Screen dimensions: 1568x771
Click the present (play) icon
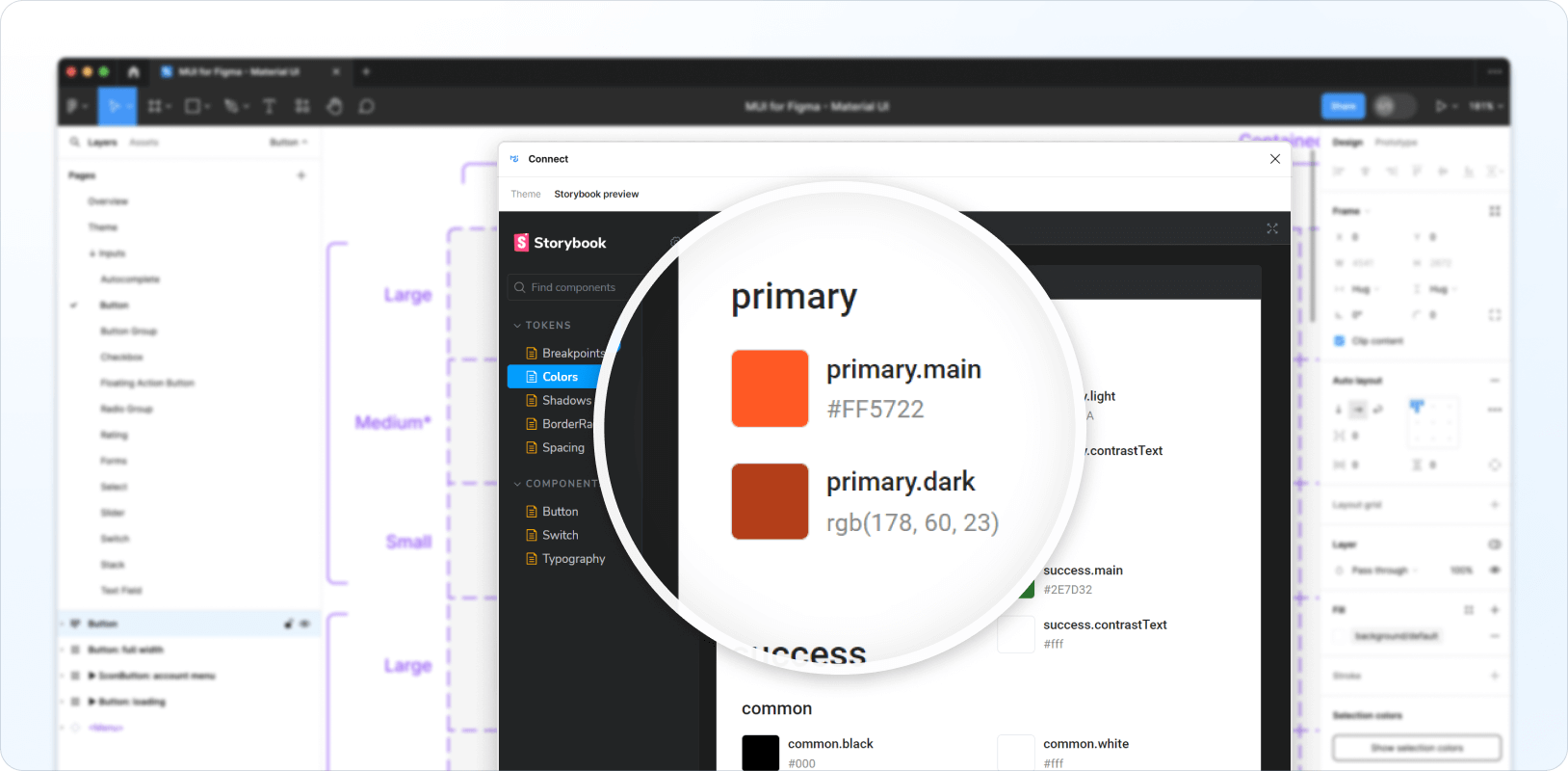(1442, 106)
